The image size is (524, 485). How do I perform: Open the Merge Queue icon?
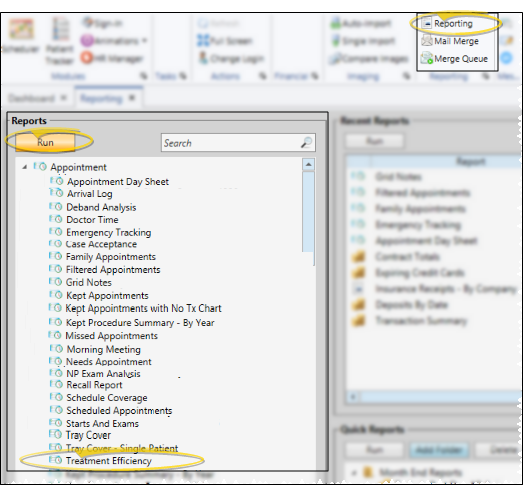427,58
